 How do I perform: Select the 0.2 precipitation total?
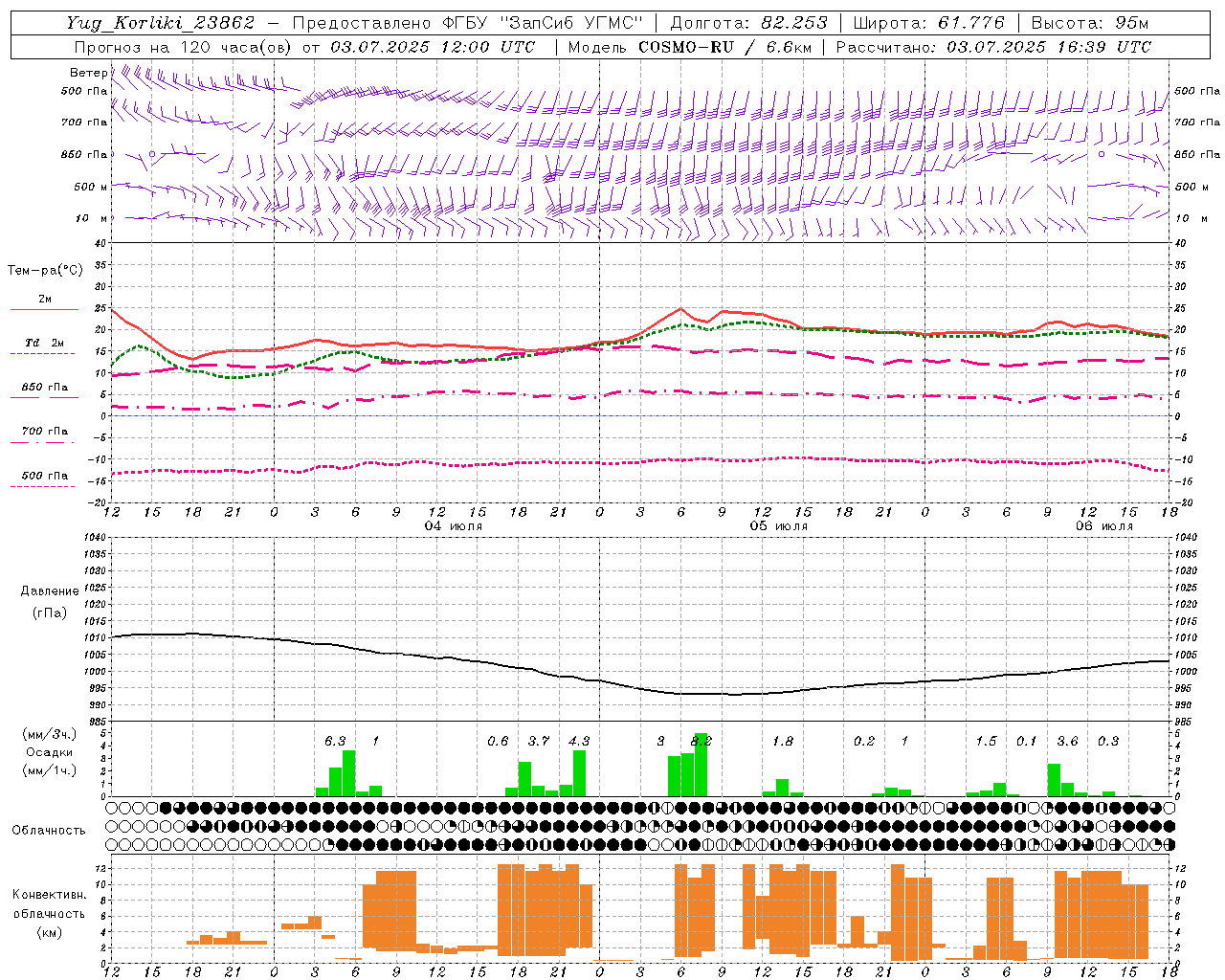[x=864, y=741]
